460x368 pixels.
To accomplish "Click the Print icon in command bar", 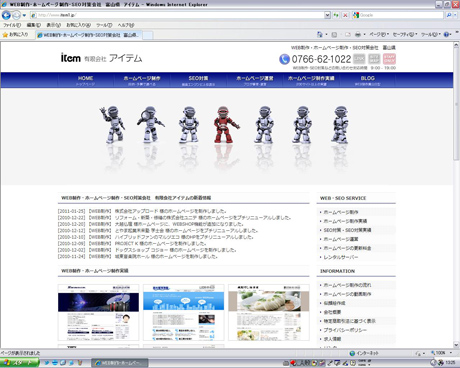I will click(358, 34).
